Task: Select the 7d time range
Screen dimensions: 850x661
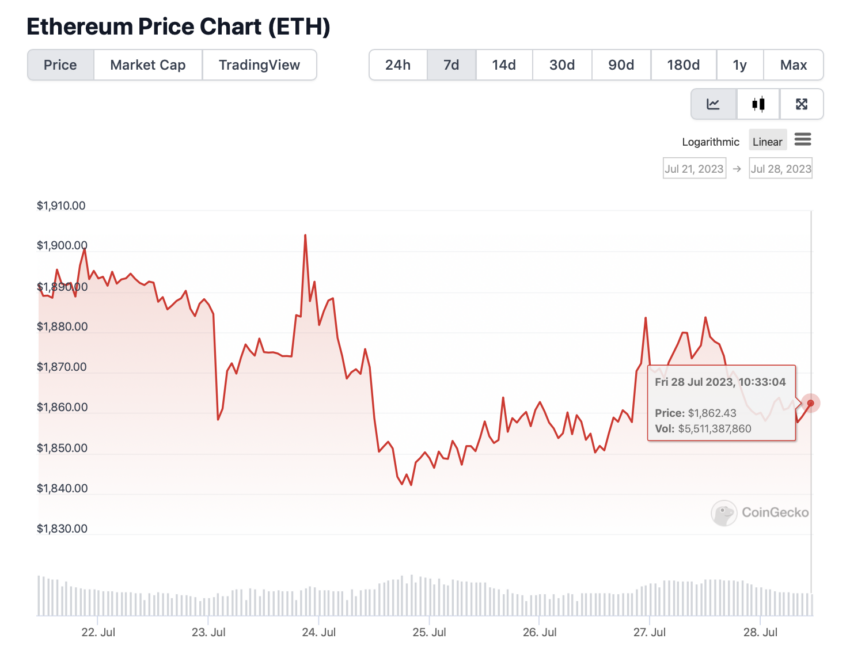Action: click(x=452, y=65)
